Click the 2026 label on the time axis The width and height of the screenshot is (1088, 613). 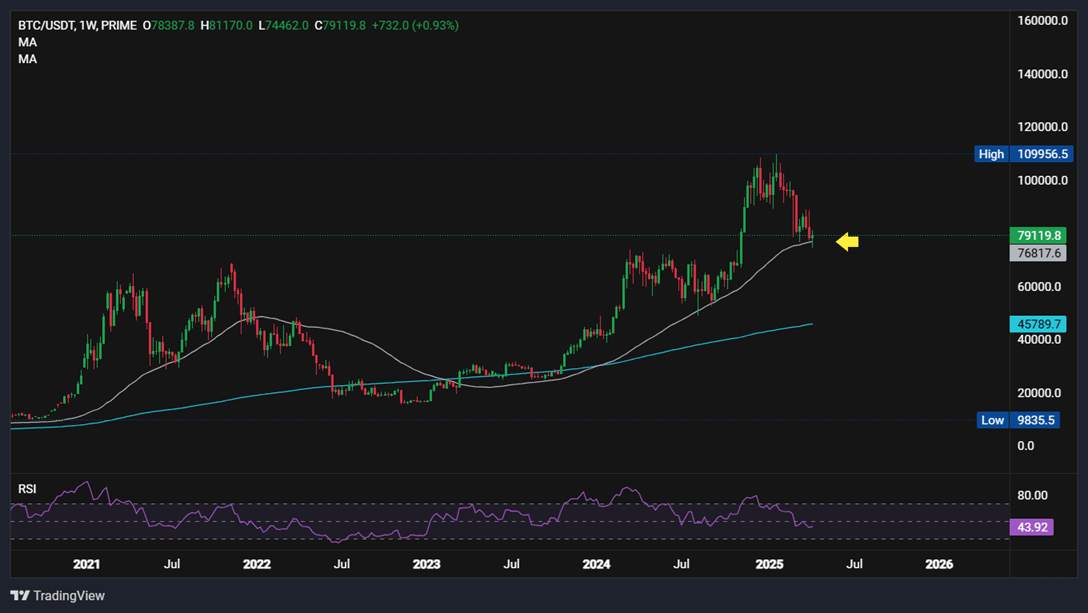pos(939,564)
